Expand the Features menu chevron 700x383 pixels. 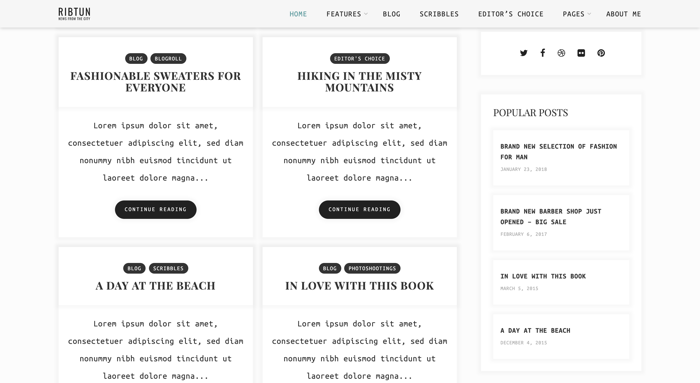(366, 14)
